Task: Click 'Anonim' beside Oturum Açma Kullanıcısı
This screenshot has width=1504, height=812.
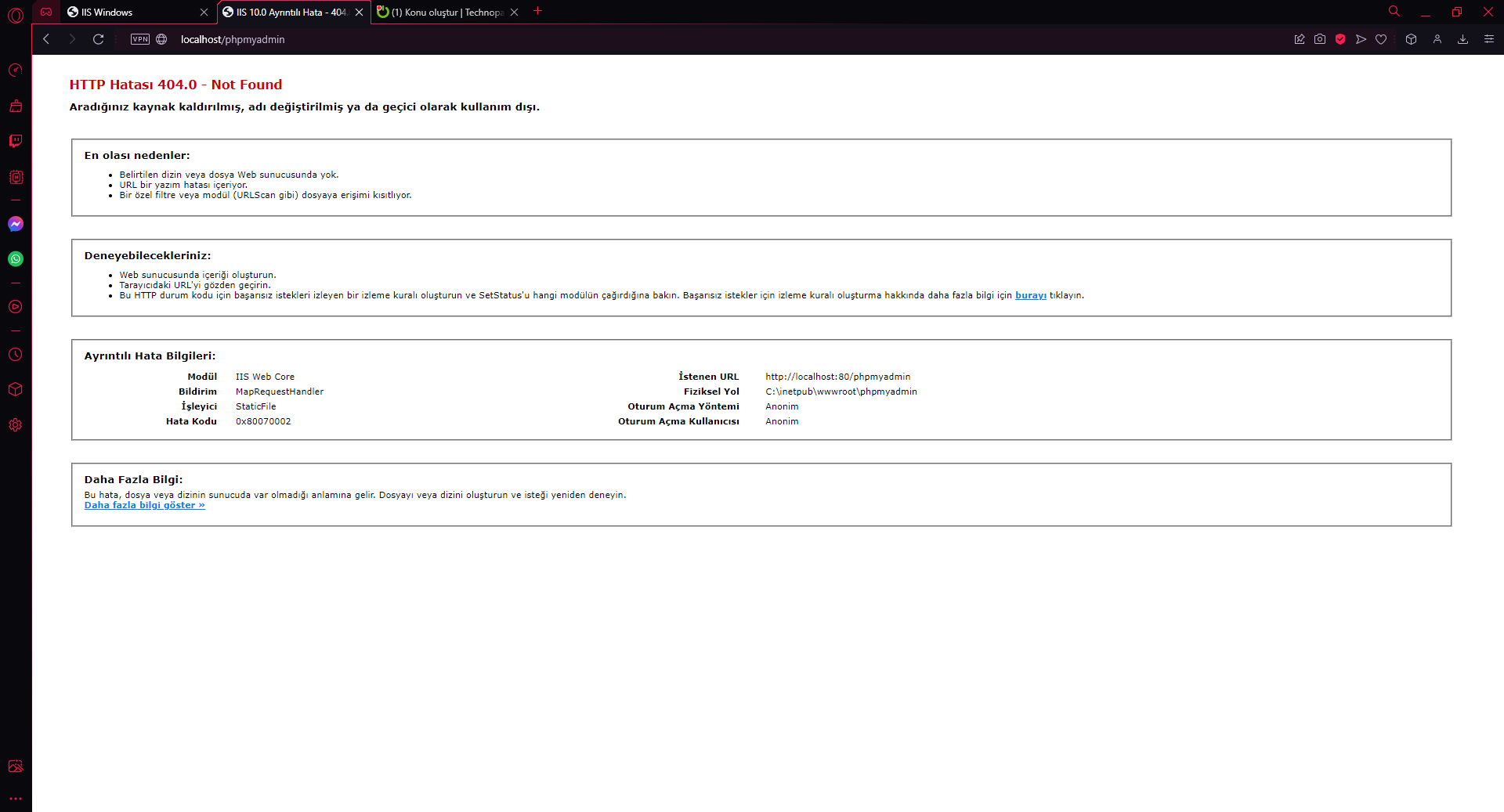Action: 782,421
